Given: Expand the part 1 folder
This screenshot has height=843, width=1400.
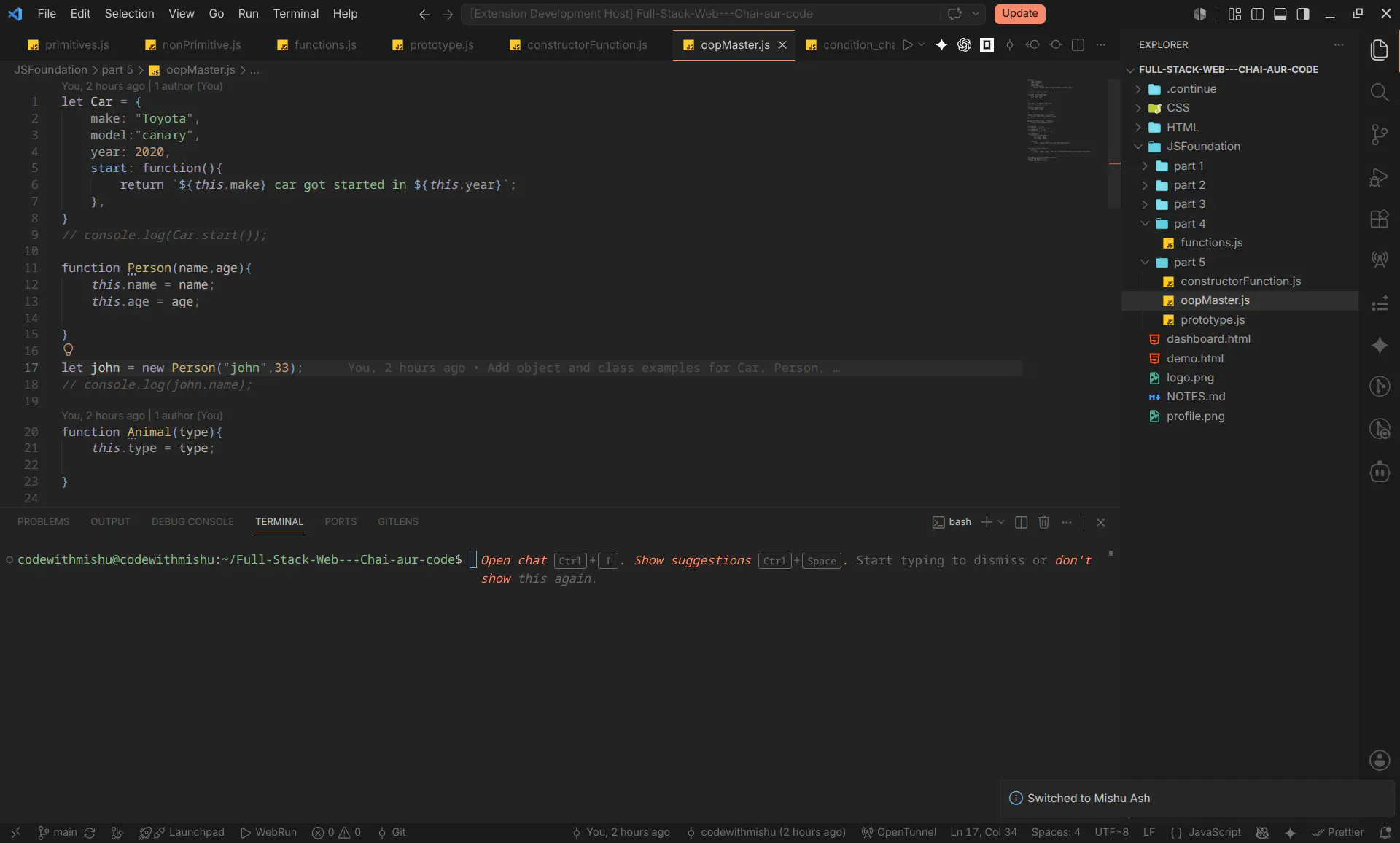Looking at the screenshot, I should point(1145,166).
